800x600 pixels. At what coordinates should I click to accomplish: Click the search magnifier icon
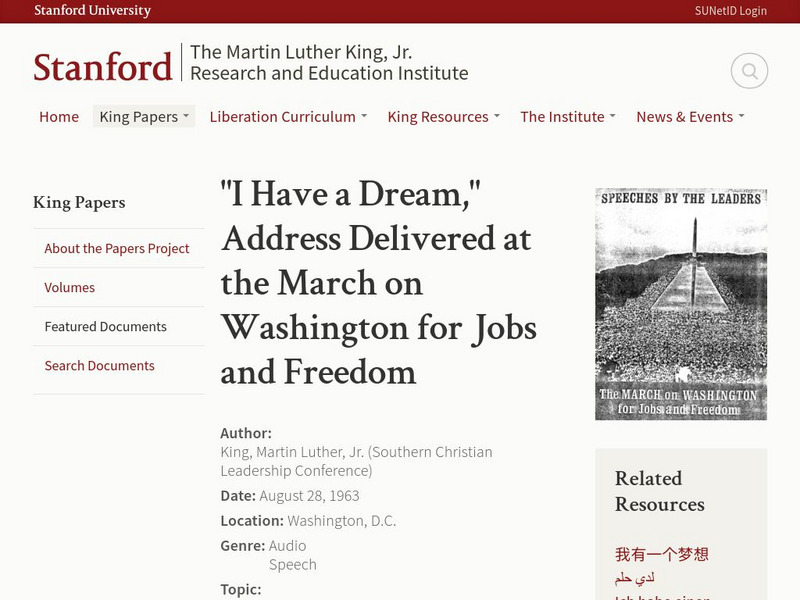tap(749, 71)
